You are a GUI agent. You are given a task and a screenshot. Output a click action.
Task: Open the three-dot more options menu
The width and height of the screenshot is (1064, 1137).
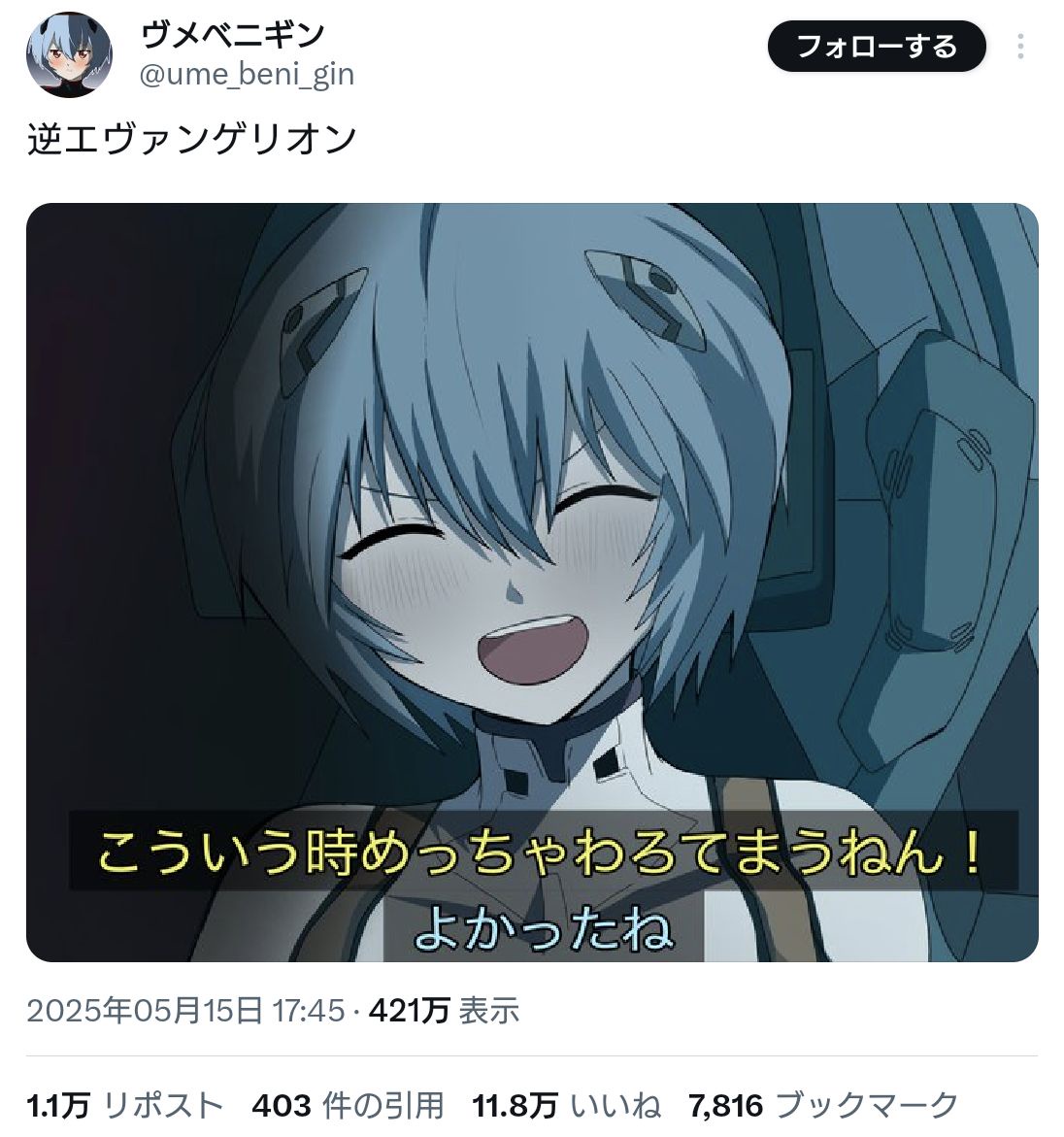[x=1020, y=47]
